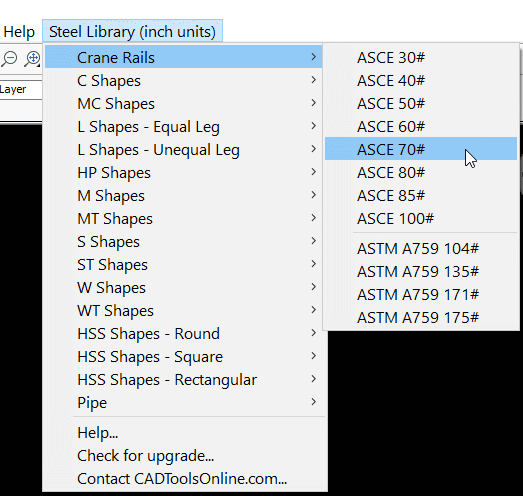This screenshot has height=496, width=523.
Task: Expand the Pipe submenu
Action: coord(183,402)
